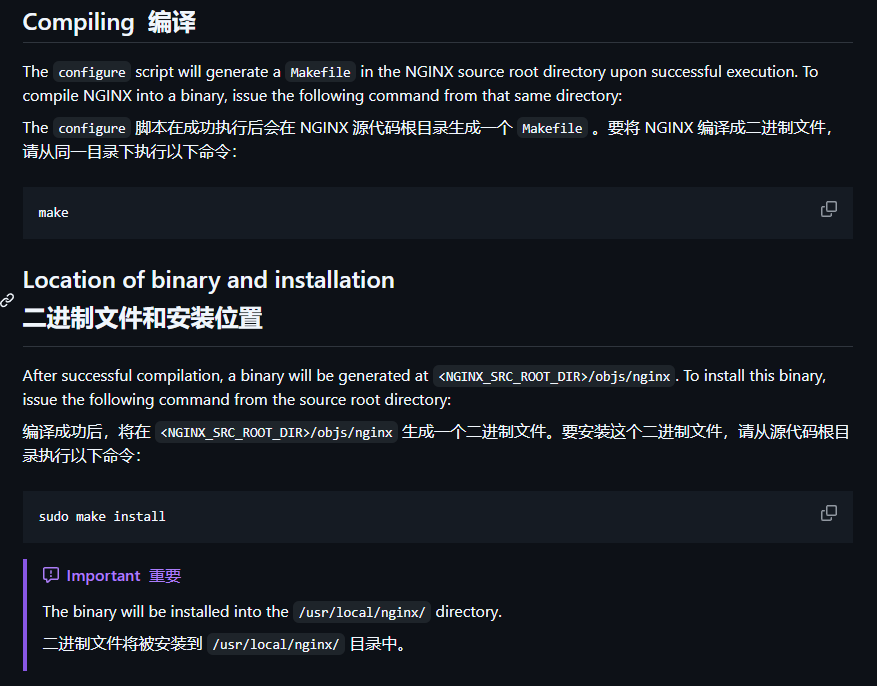Image resolution: width=877 pixels, height=686 pixels.
Task: Click text '二进制文件将被安装到'
Action: point(122,644)
